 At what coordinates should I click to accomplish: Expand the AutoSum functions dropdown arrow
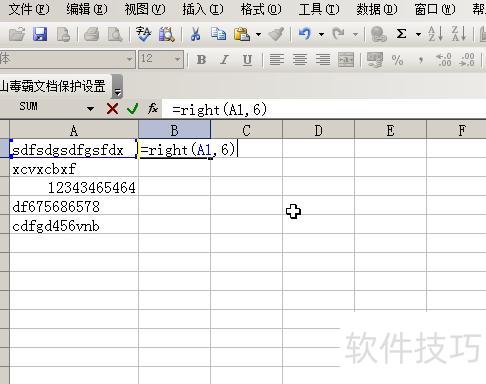418,34
